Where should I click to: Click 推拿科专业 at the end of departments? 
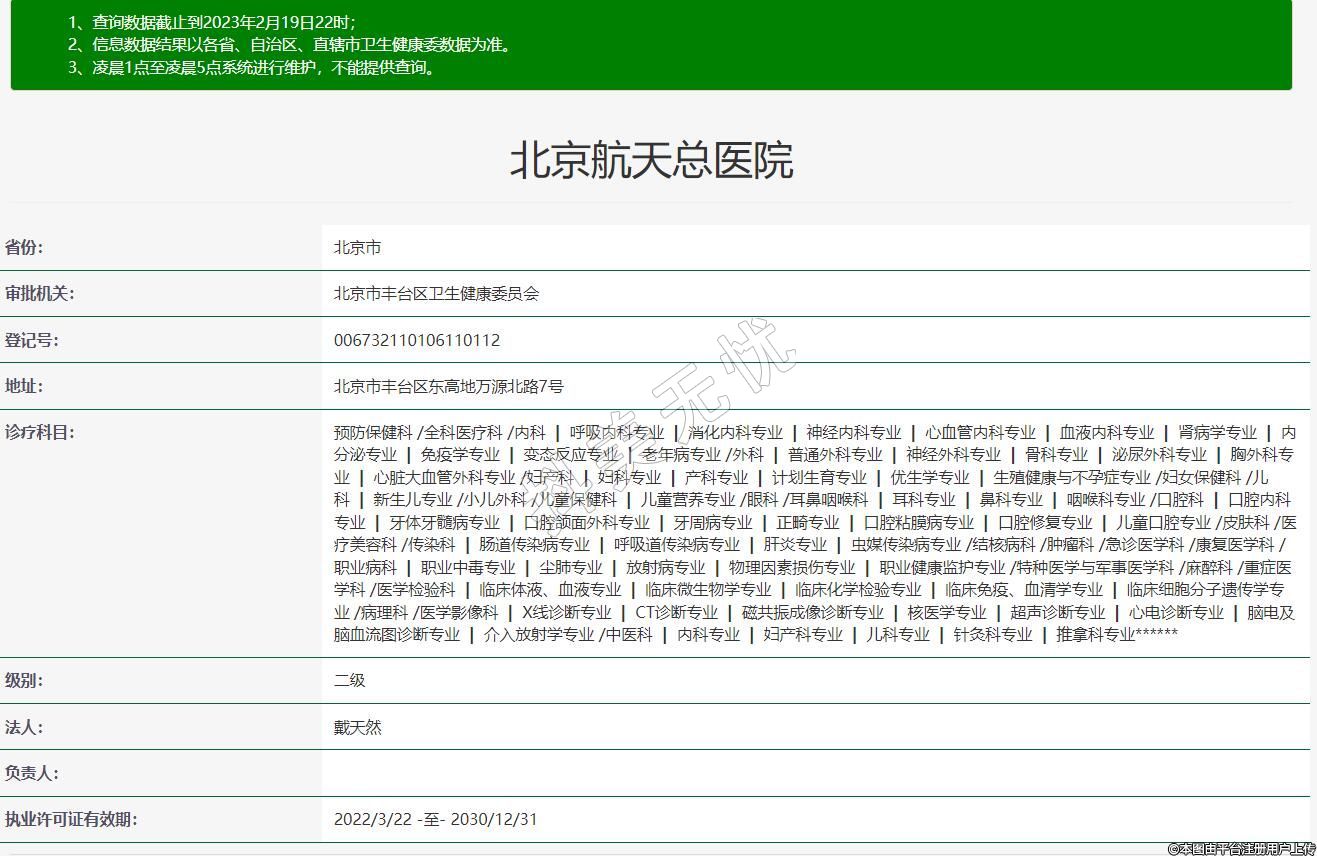click(x=1095, y=634)
